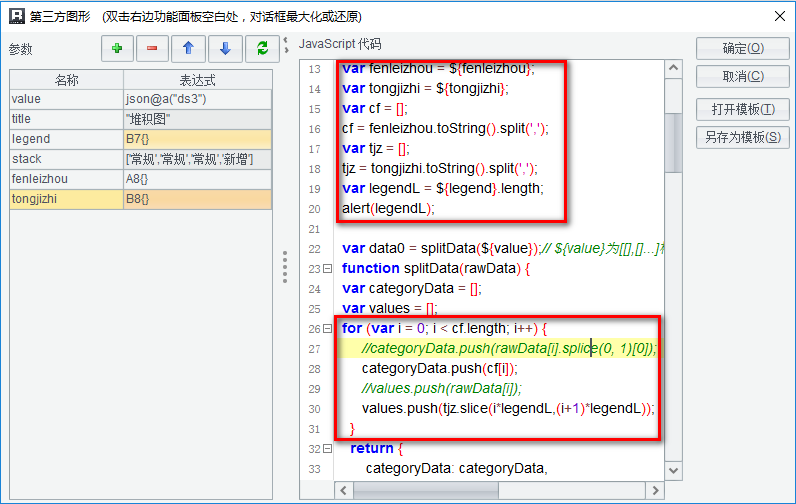Select the 名称 column header
The height and width of the screenshot is (504, 796).
(67, 80)
